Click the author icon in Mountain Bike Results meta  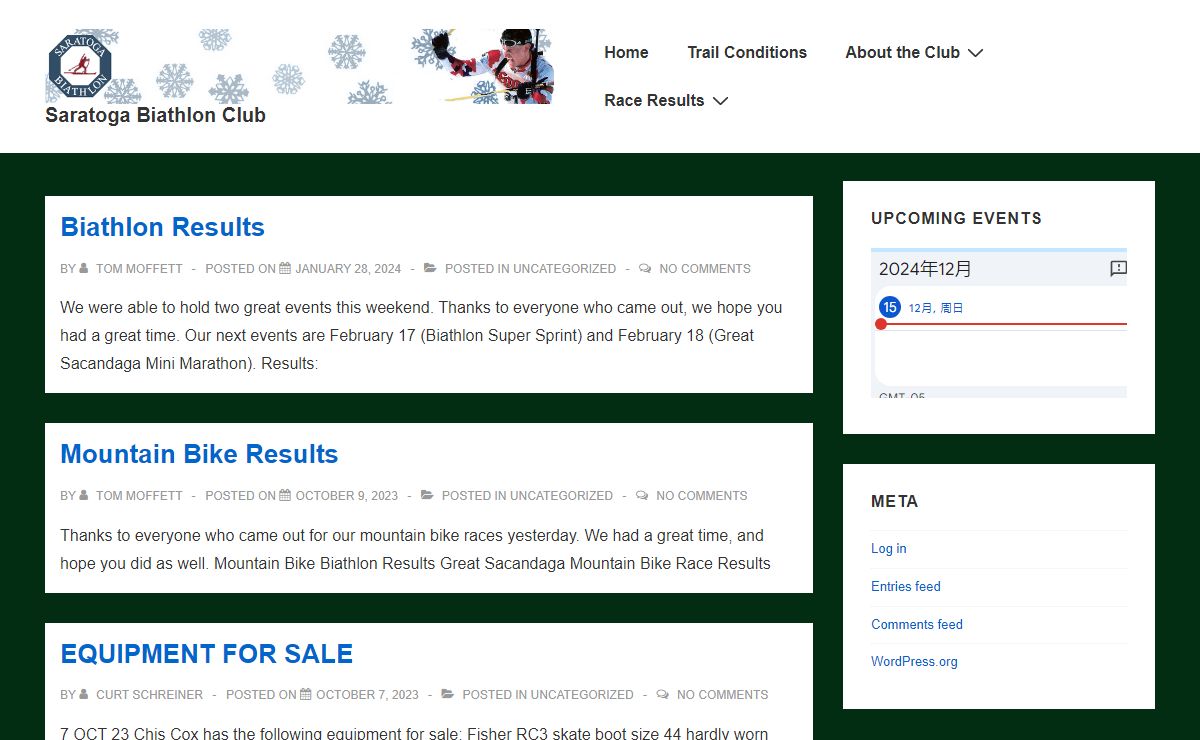[84, 495]
